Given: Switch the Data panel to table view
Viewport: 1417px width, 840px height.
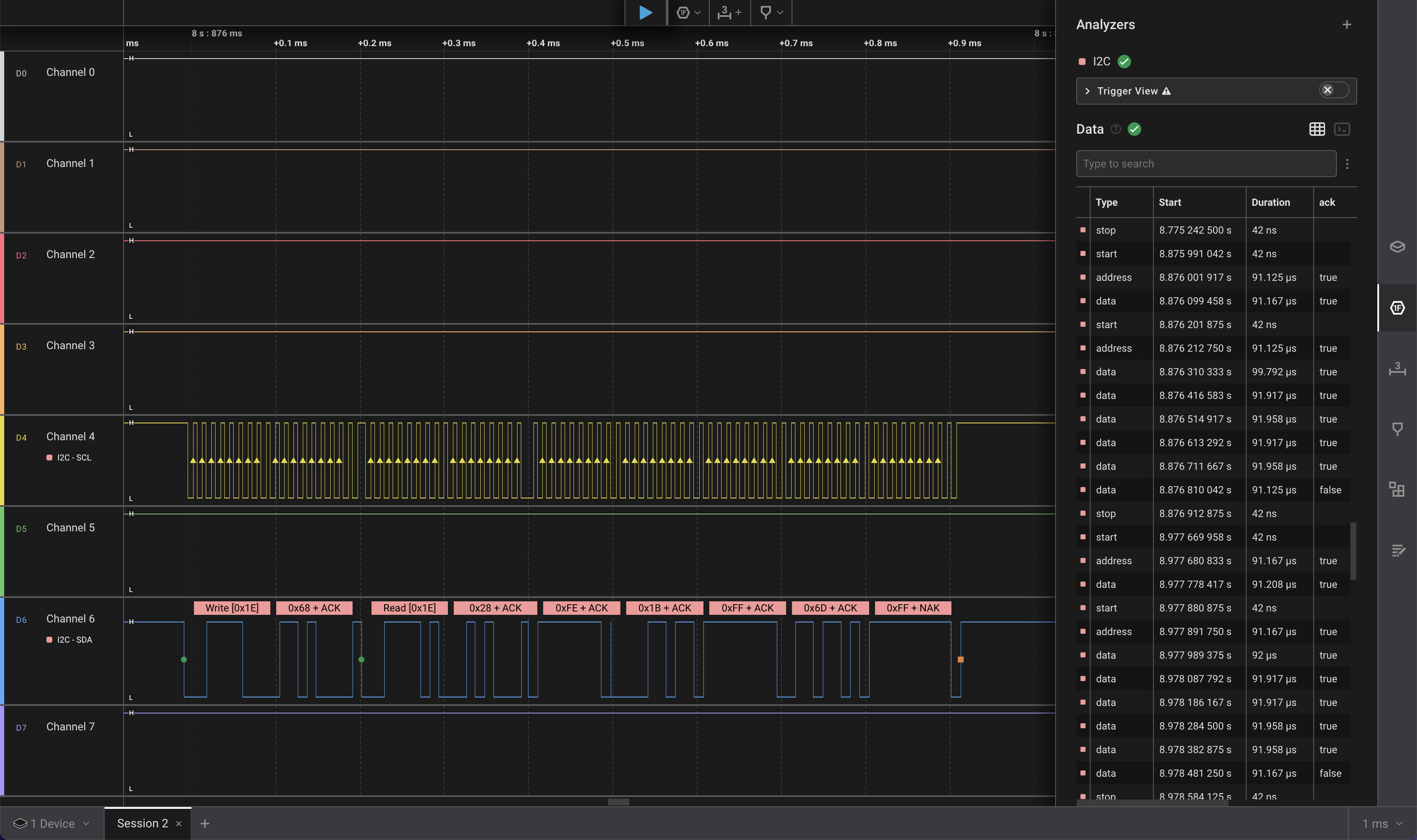Looking at the screenshot, I should [x=1317, y=129].
